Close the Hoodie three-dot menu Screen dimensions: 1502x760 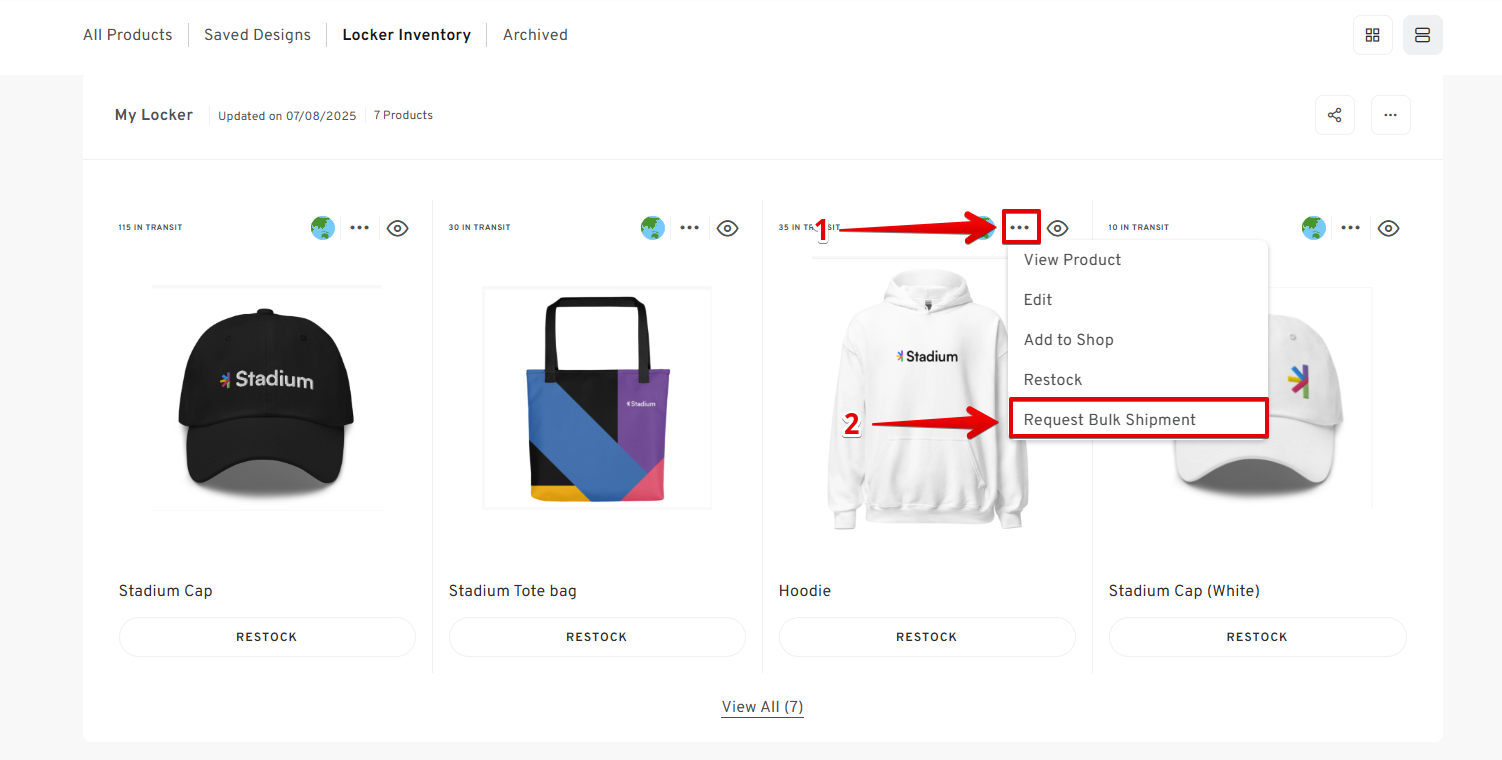[x=1020, y=228]
